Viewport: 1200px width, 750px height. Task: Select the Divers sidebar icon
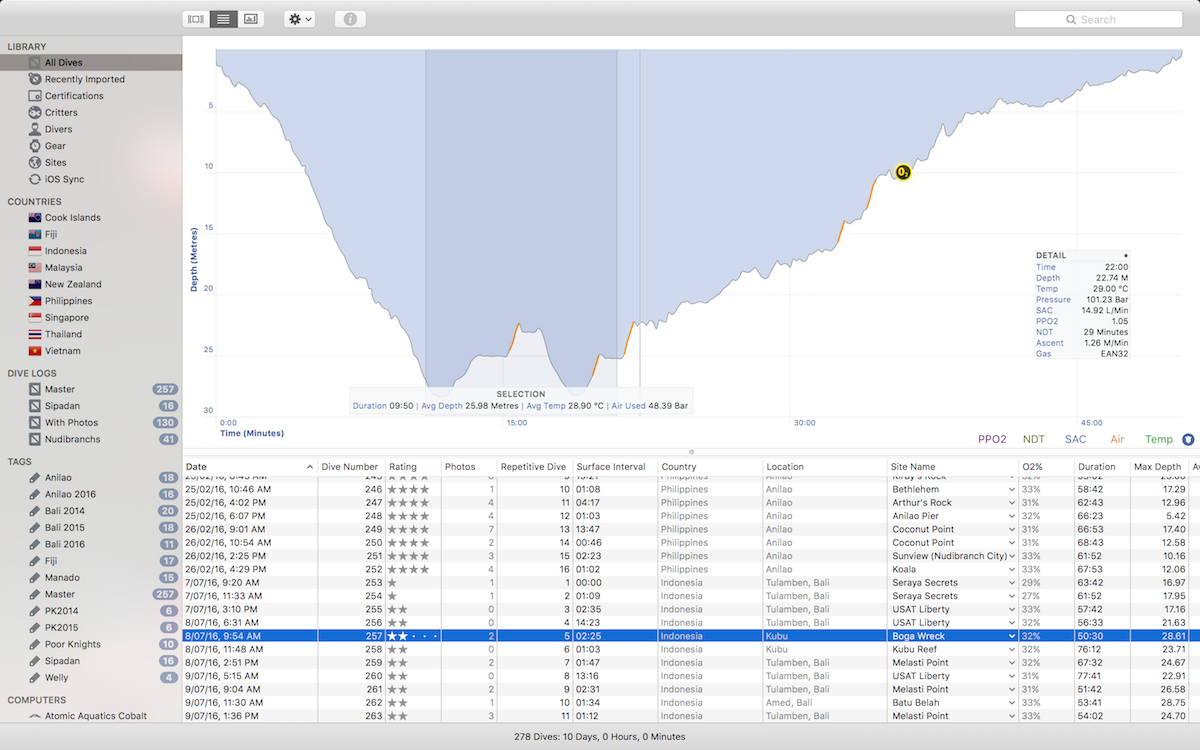tap(36, 129)
